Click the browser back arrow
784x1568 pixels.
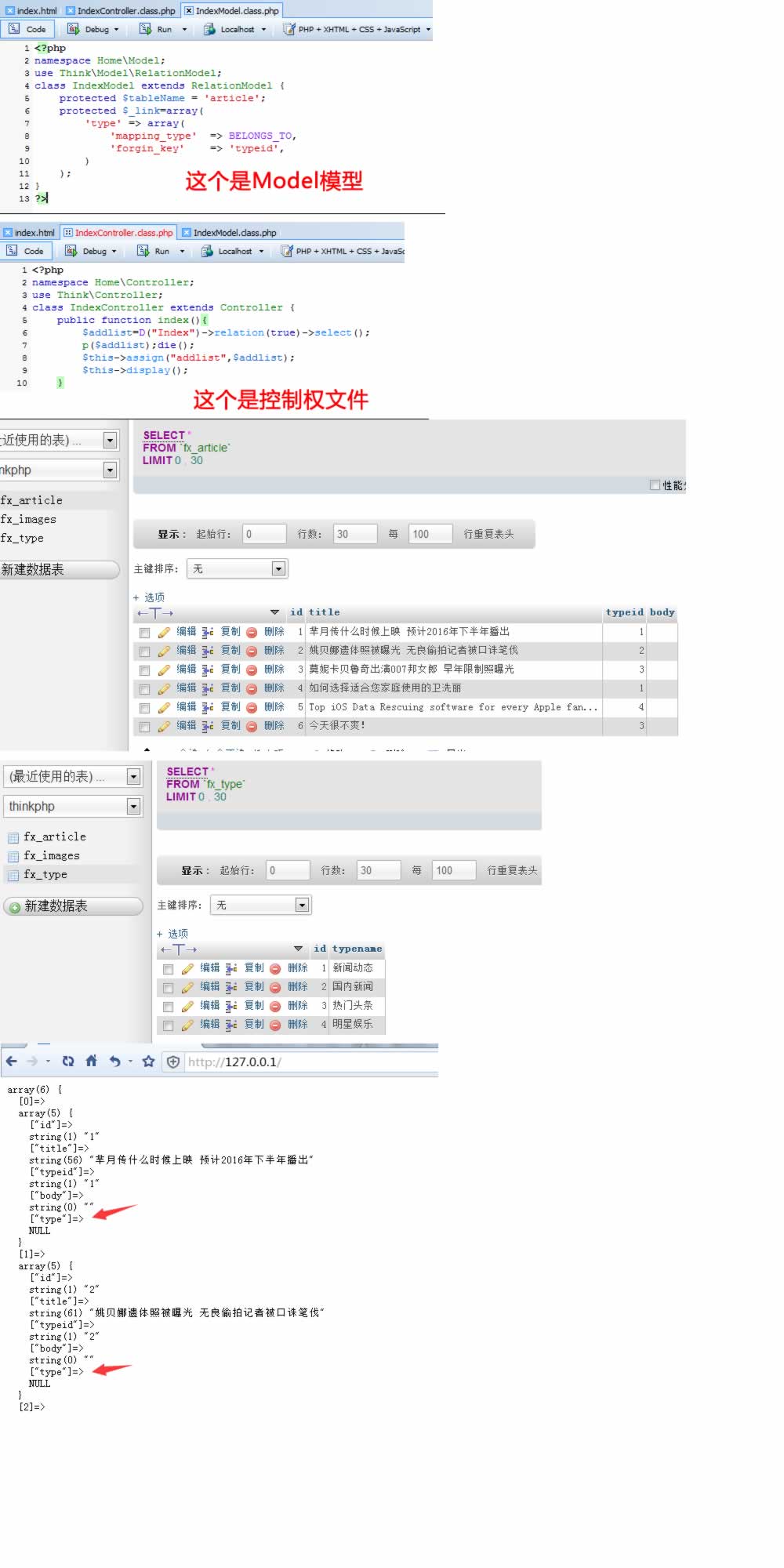(x=11, y=1061)
